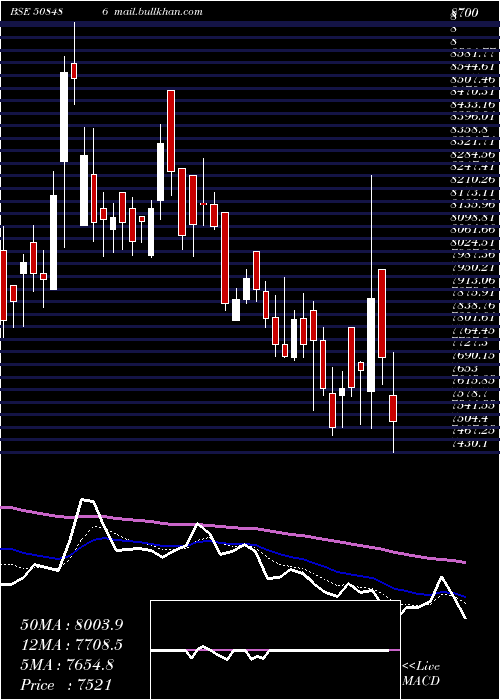Click the 8098.81 price axis label
Image resolution: width=500 pixels, height=700 pixels.
472,217
